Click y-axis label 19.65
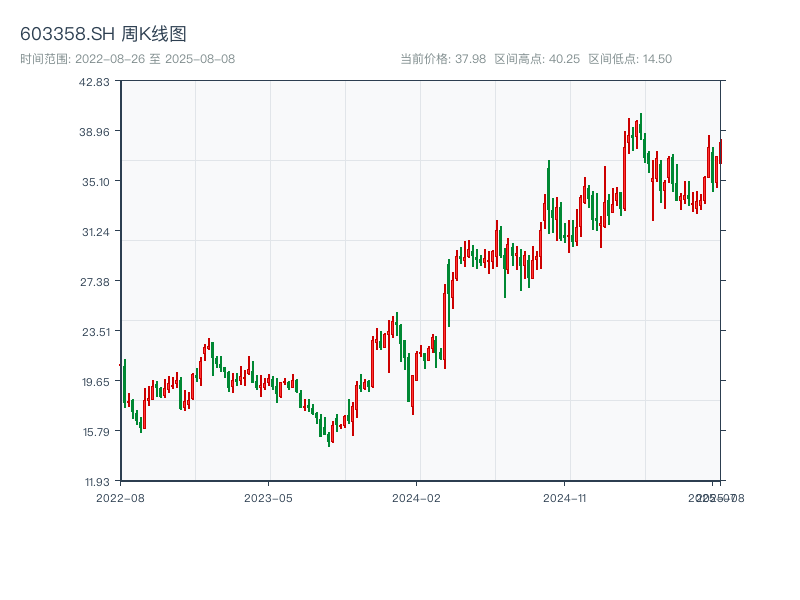 click(x=96, y=382)
